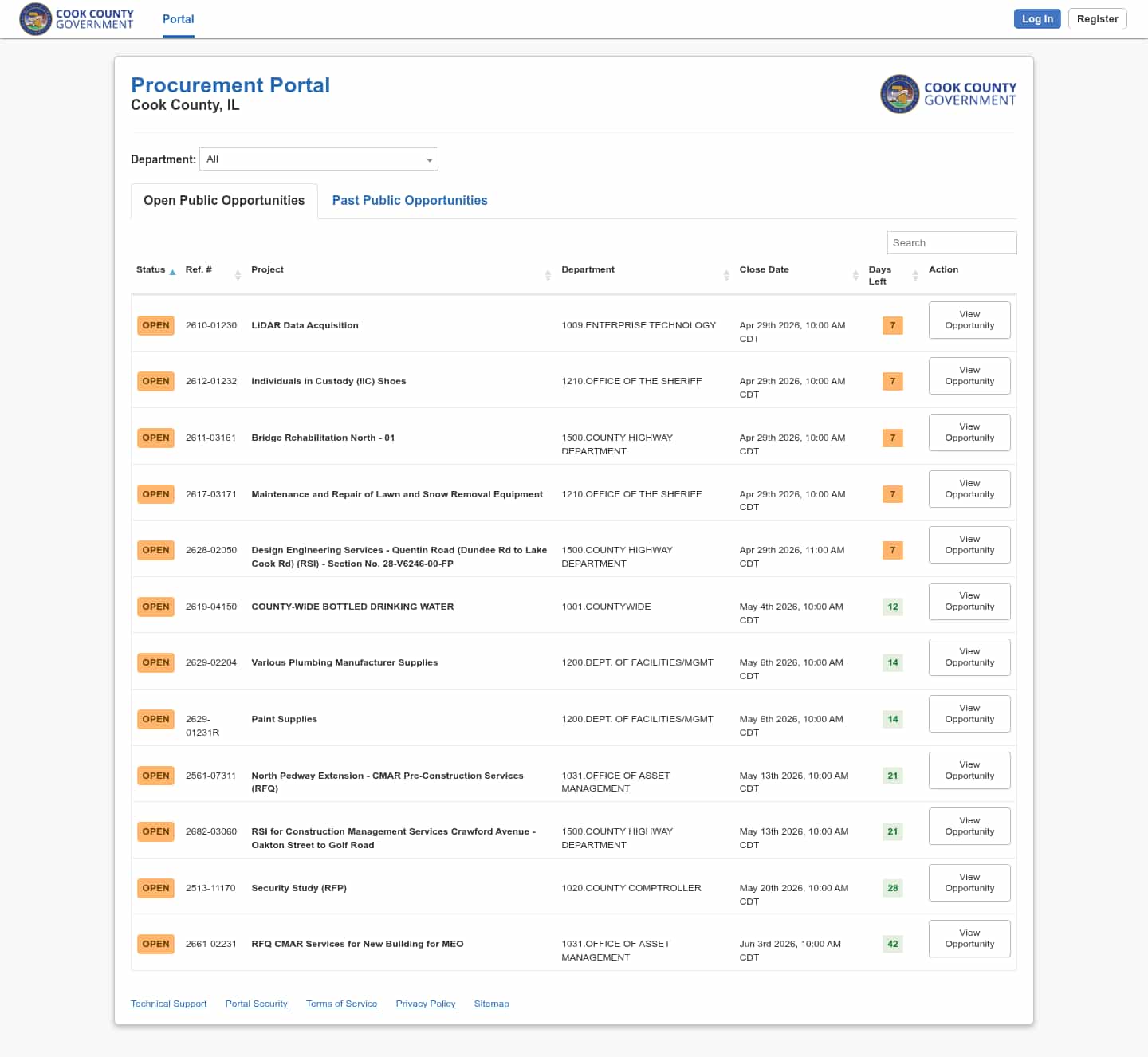1148x1057 pixels.
Task: Sort by Close Date column arrows
Action: [x=855, y=275]
